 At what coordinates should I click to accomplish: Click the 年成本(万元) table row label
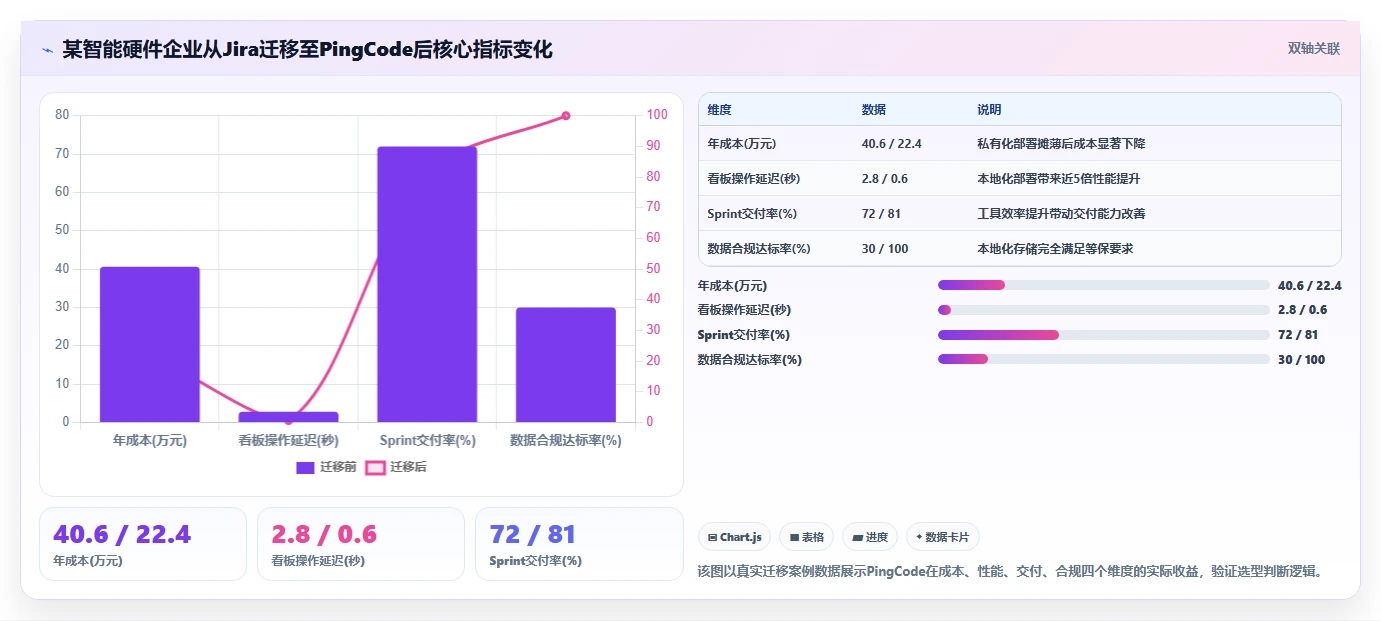tap(742, 144)
